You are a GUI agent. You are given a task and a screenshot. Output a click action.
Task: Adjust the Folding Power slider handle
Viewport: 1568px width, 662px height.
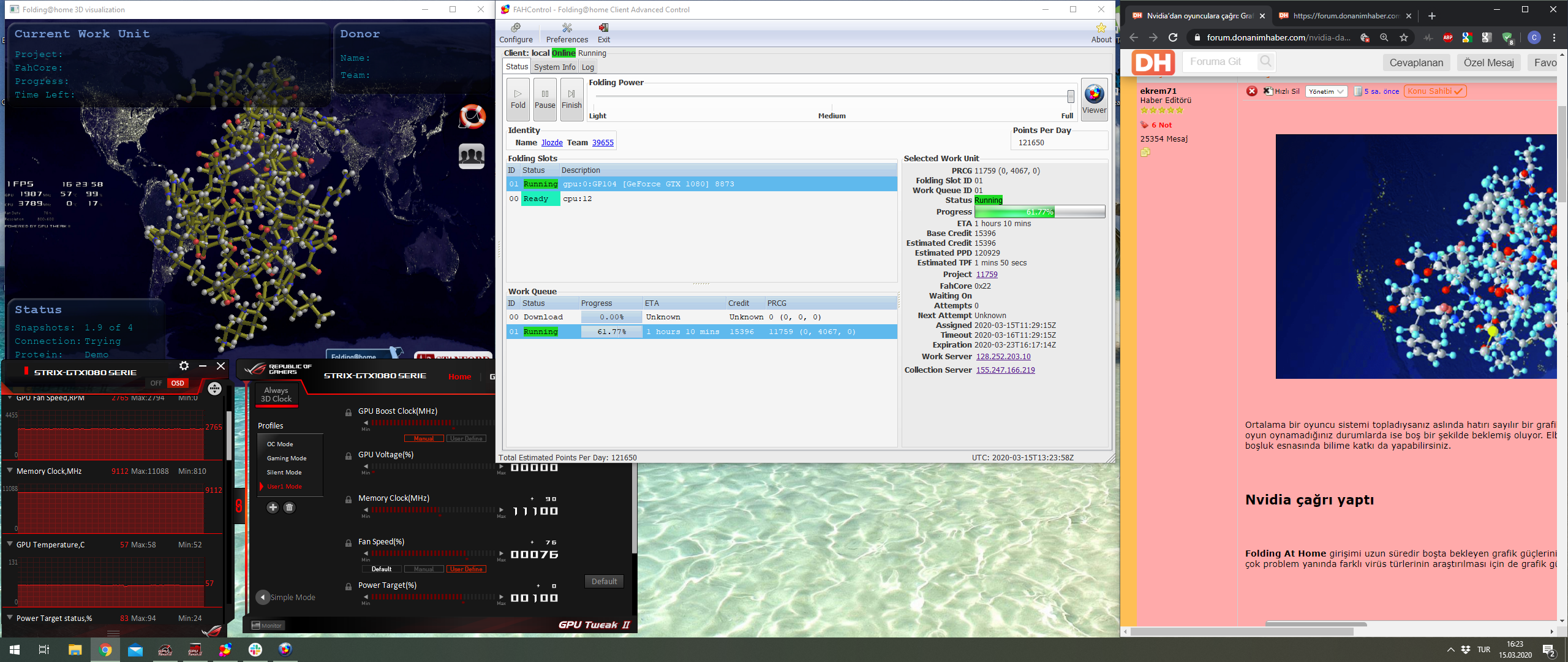coord(1071,96)
